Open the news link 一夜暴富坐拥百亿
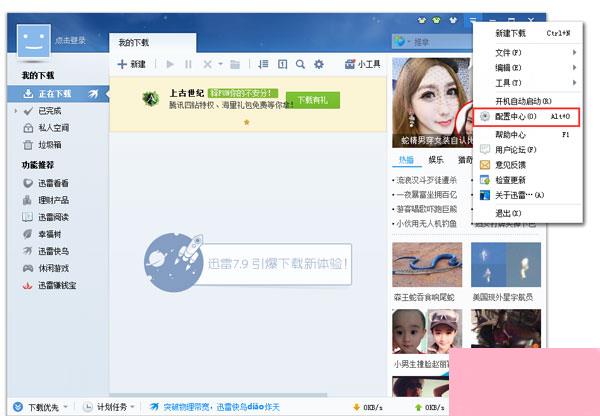The image size is (600, 416). tap(426, 195)
